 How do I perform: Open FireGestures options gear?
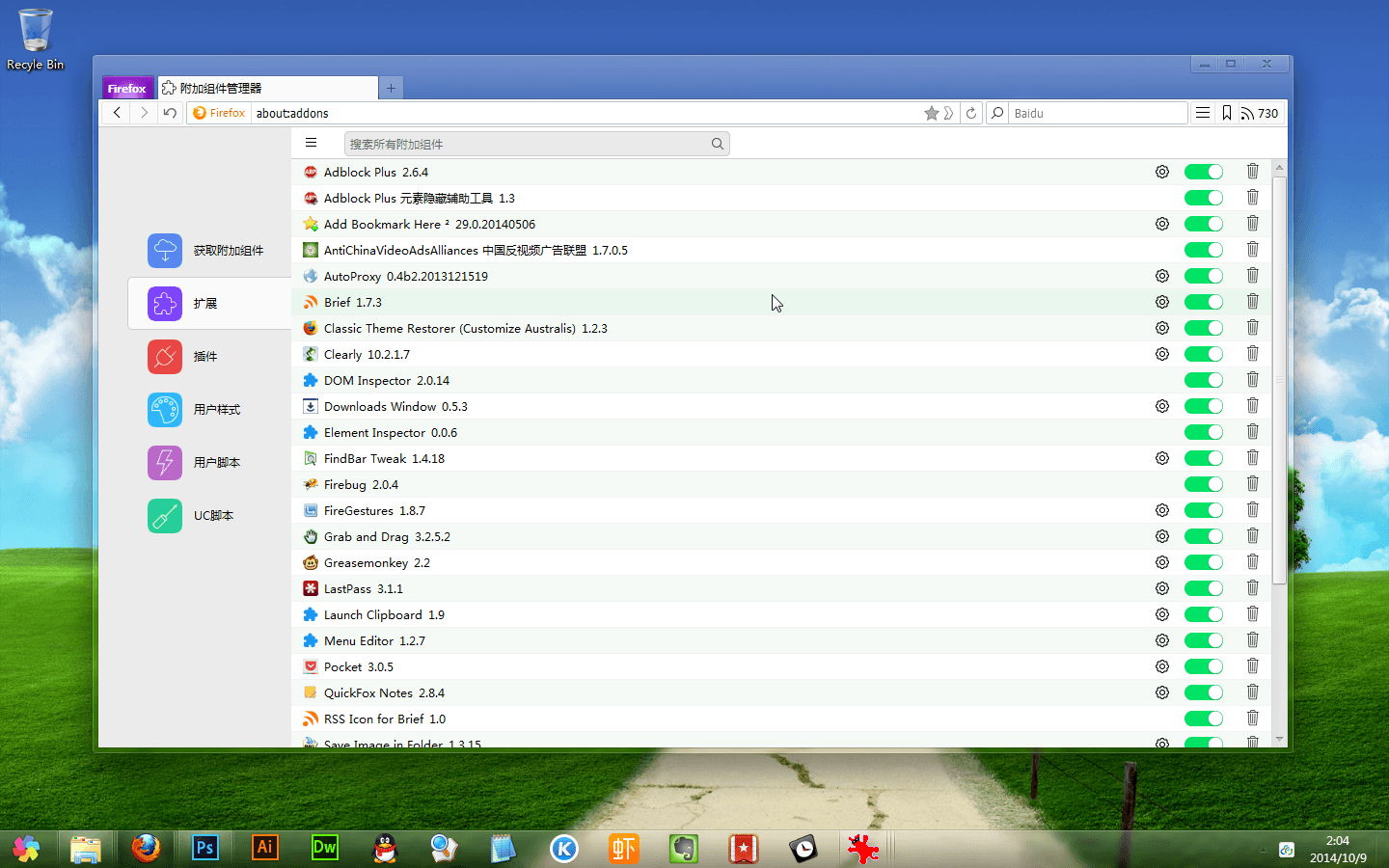click(x=1162, y=510)
